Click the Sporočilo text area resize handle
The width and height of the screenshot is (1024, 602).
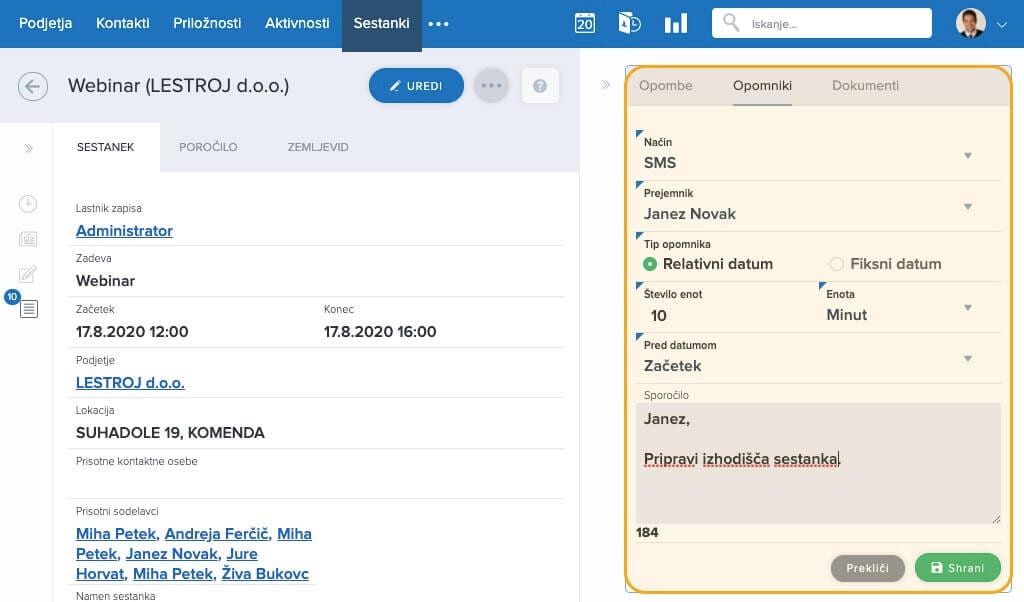pos(996,519)
